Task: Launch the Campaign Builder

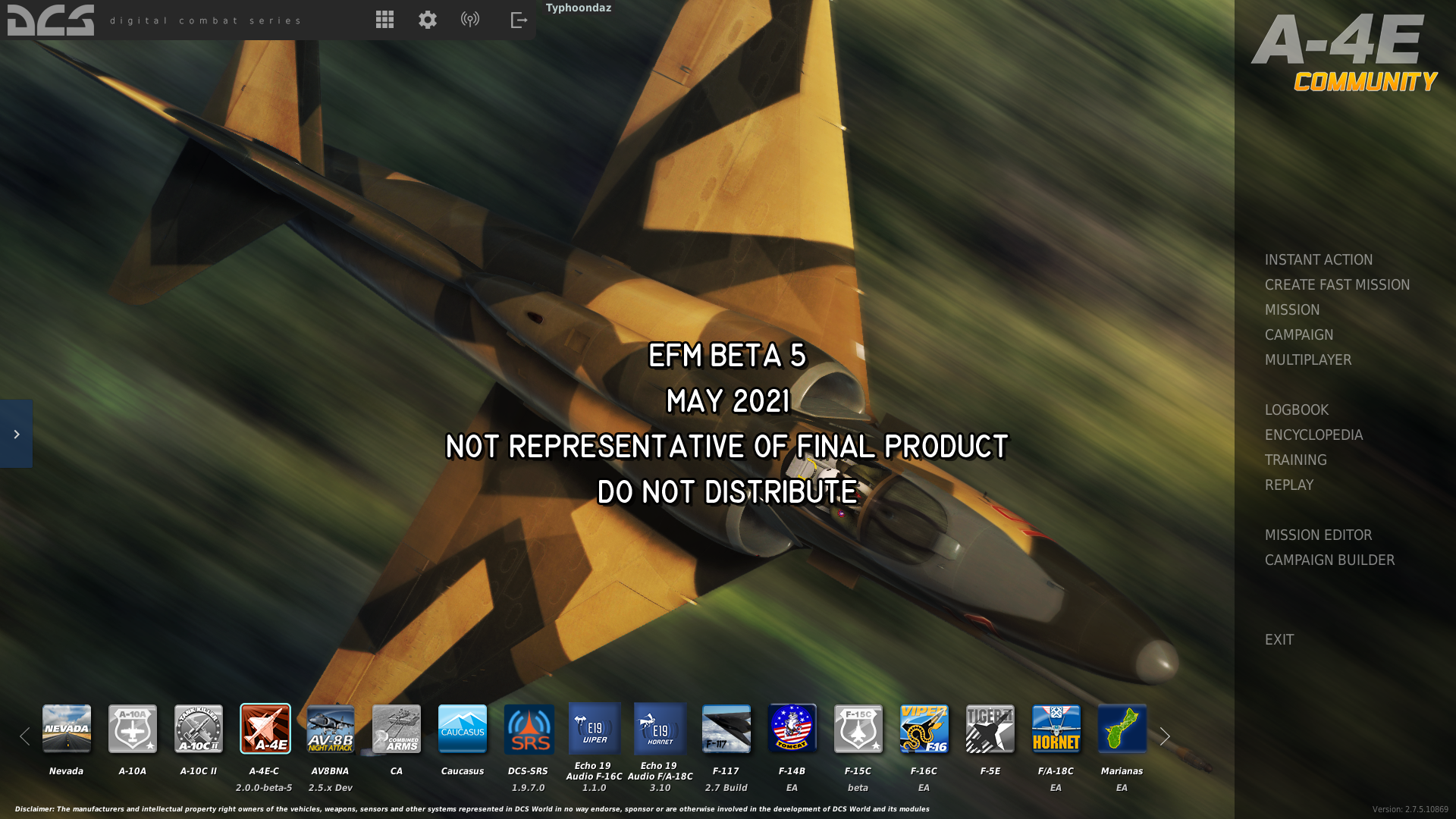Action: (1329, 560)
